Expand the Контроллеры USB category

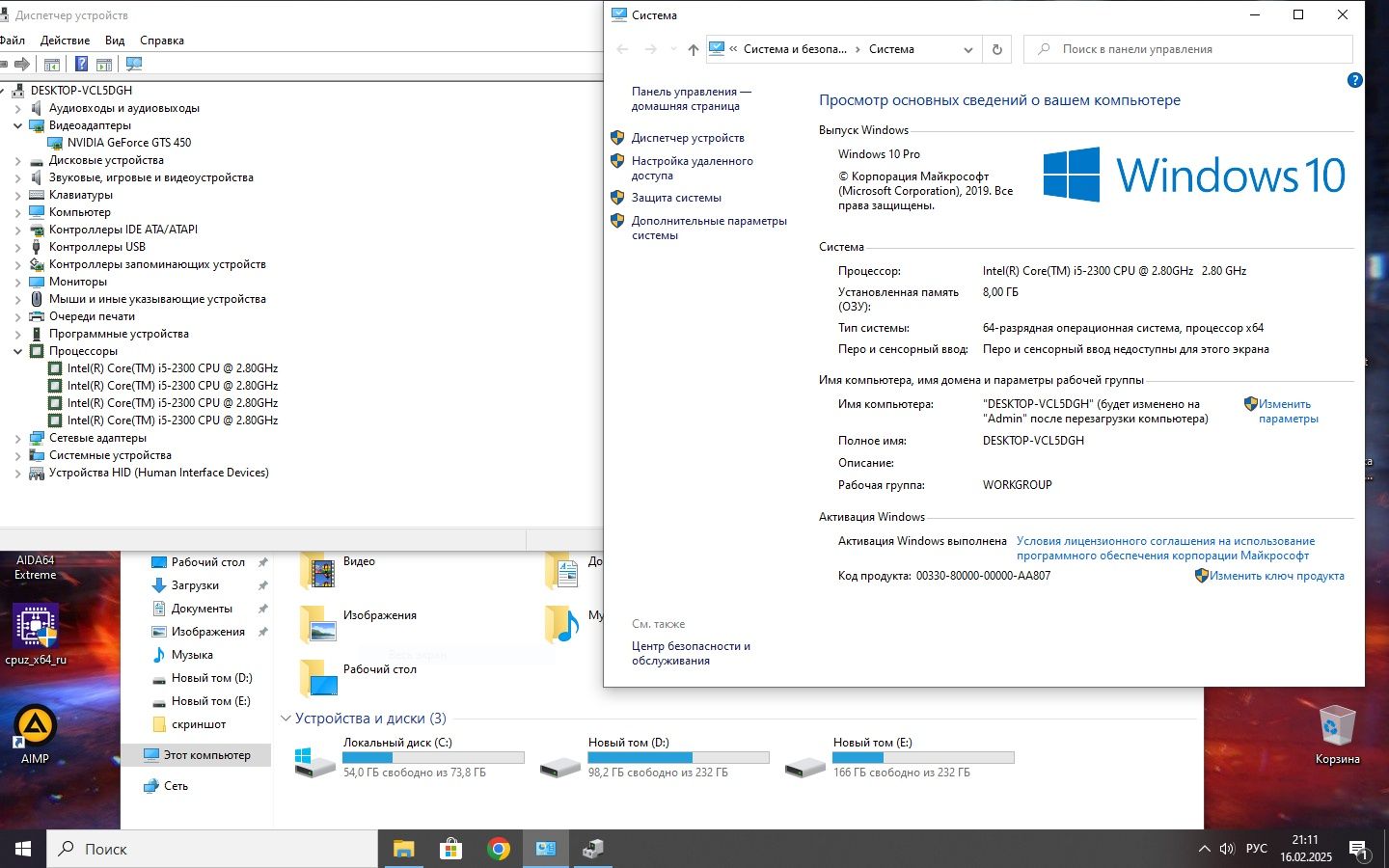pos(17,247)
